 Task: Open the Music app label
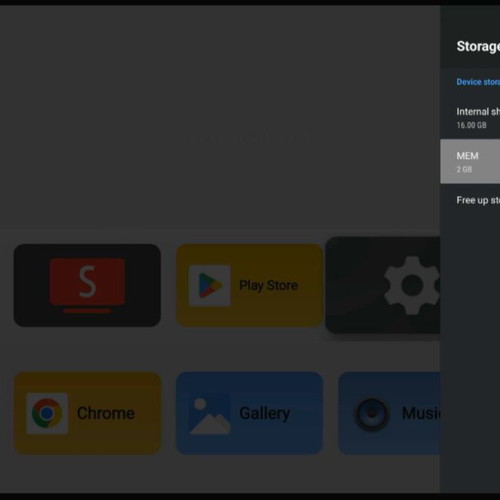[x=421, y=413]
